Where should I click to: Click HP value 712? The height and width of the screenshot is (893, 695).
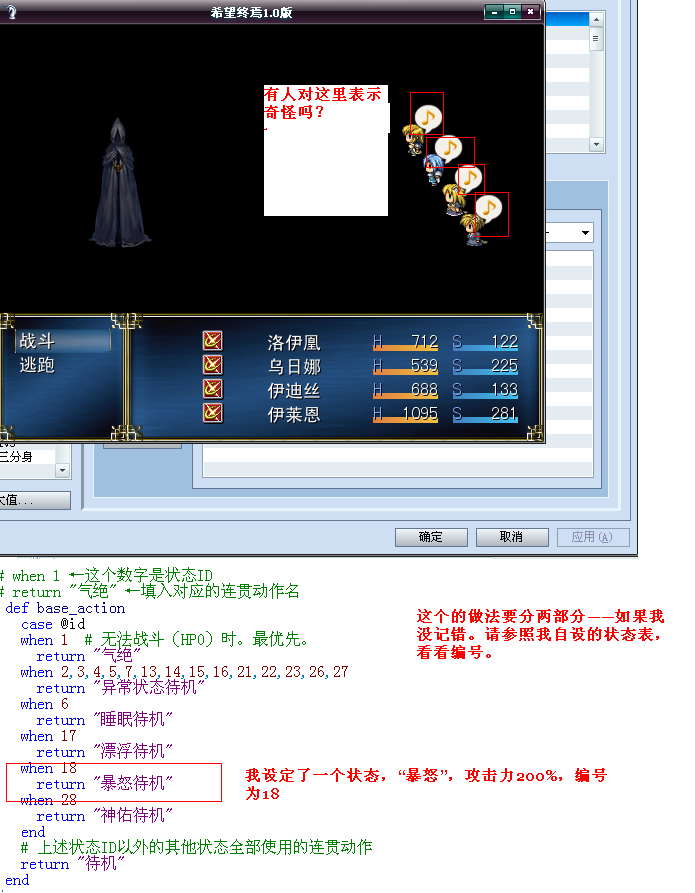424,342
